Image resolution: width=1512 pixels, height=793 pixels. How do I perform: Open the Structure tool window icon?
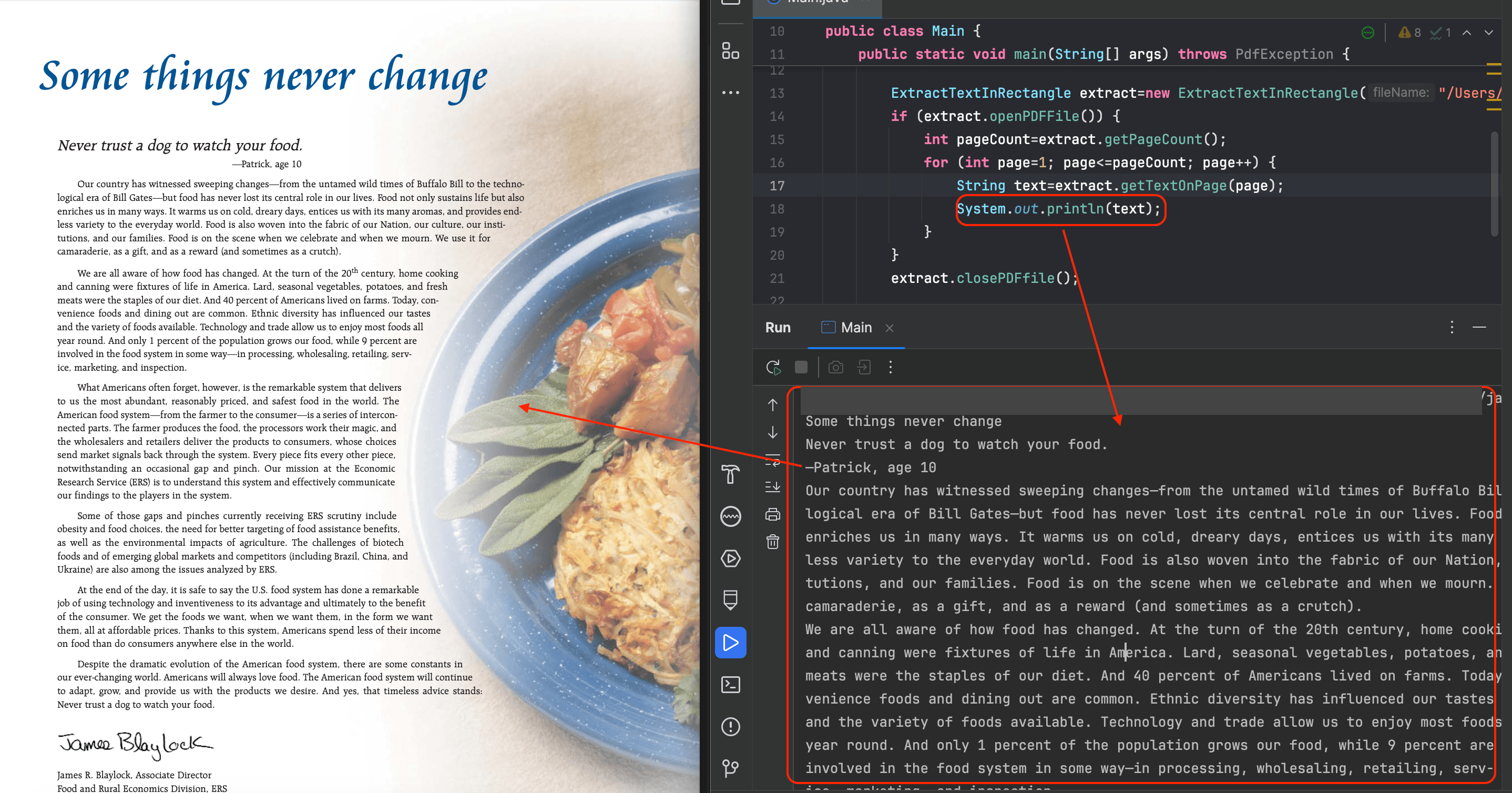(x=730, y=51)
